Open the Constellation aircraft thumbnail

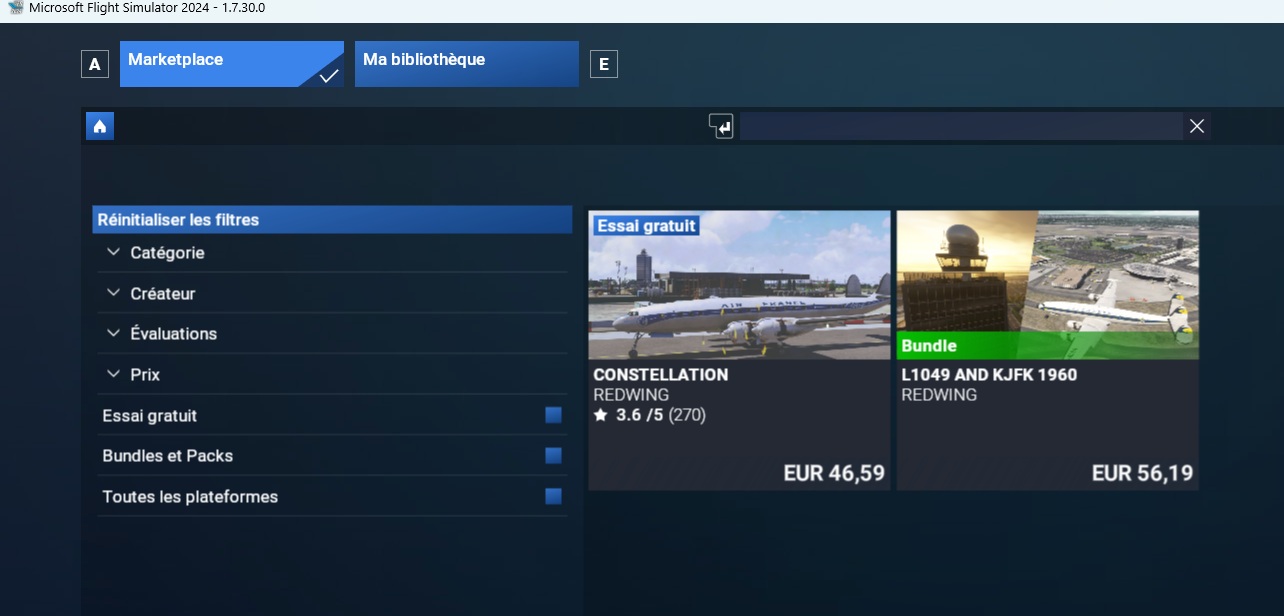[x=739, y=285]
